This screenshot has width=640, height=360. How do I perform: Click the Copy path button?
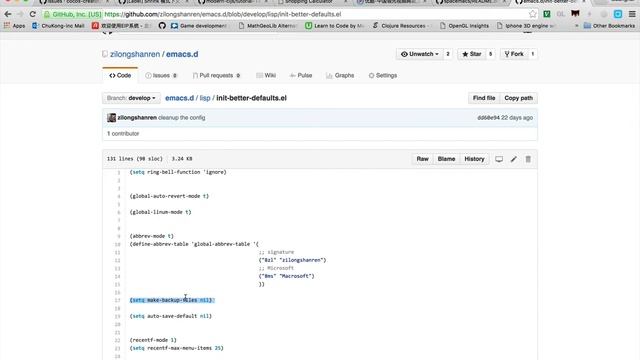point(518,98)
